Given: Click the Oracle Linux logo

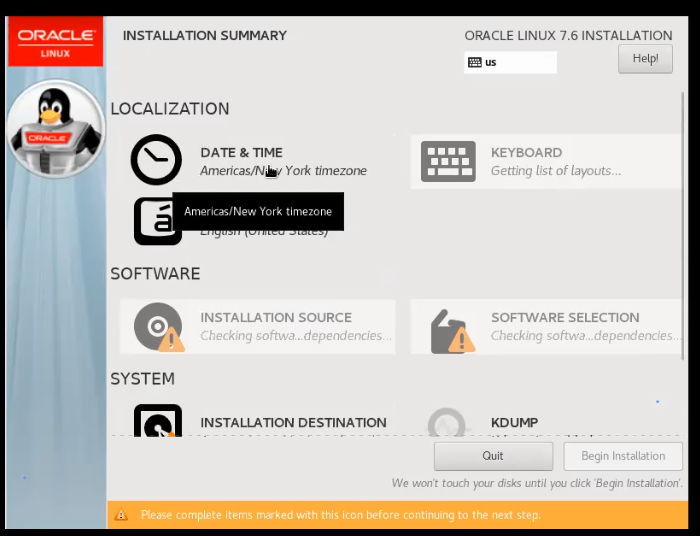Looking at the screenshot, I should point(55,42).
